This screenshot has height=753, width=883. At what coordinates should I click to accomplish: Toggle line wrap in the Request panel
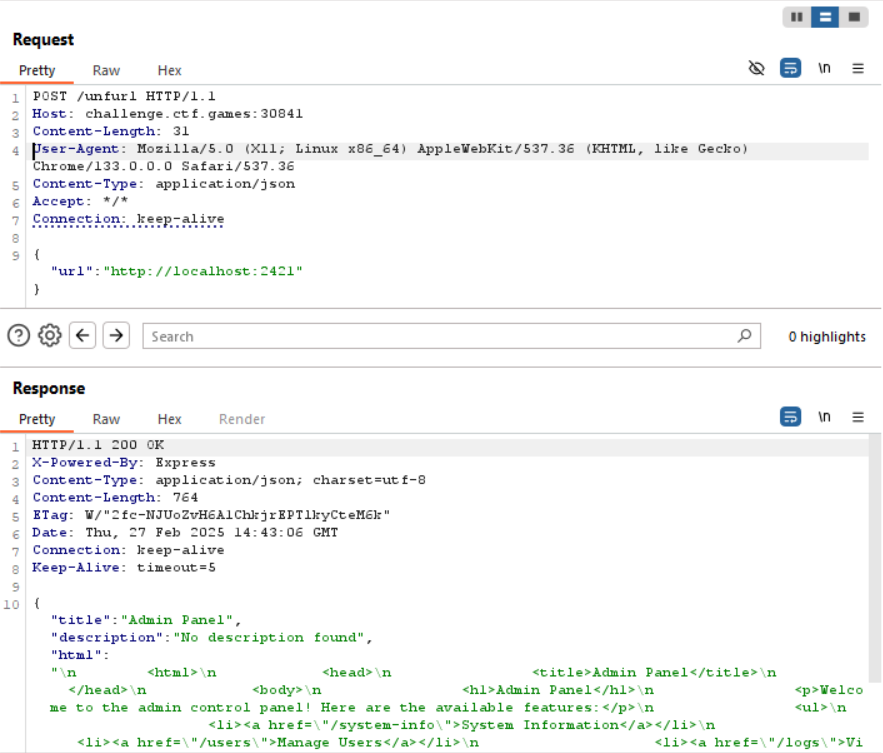click(x=790, y=69)
